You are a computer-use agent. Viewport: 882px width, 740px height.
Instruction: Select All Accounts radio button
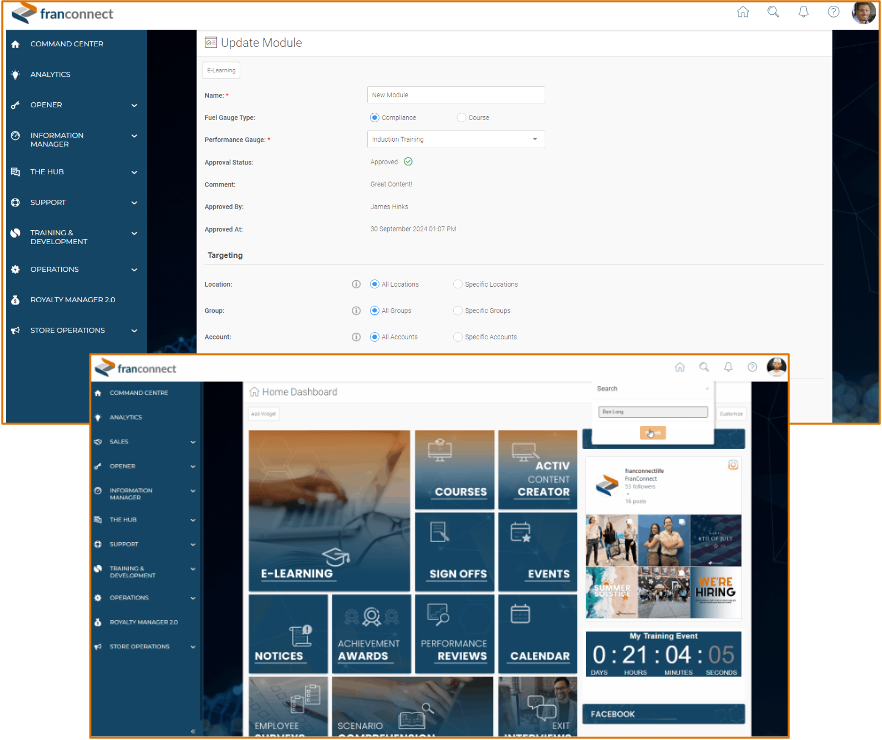click(374, 337)
